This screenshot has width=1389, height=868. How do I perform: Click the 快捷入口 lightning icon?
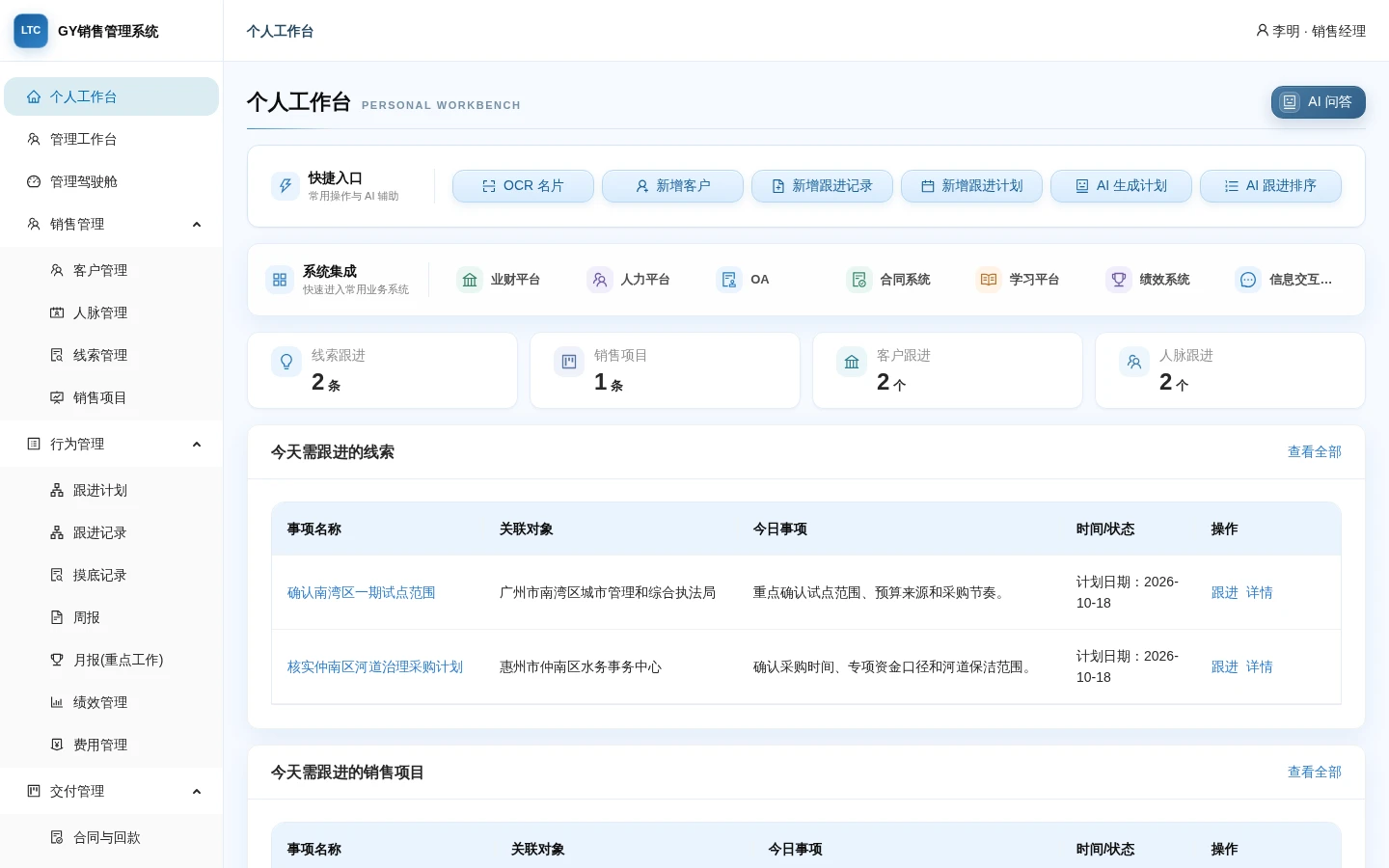coord(286,186)
